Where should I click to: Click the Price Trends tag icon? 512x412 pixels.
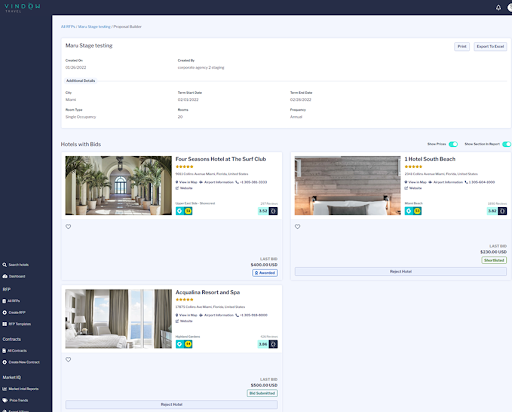pyautogui.click(x=5, y=400)
